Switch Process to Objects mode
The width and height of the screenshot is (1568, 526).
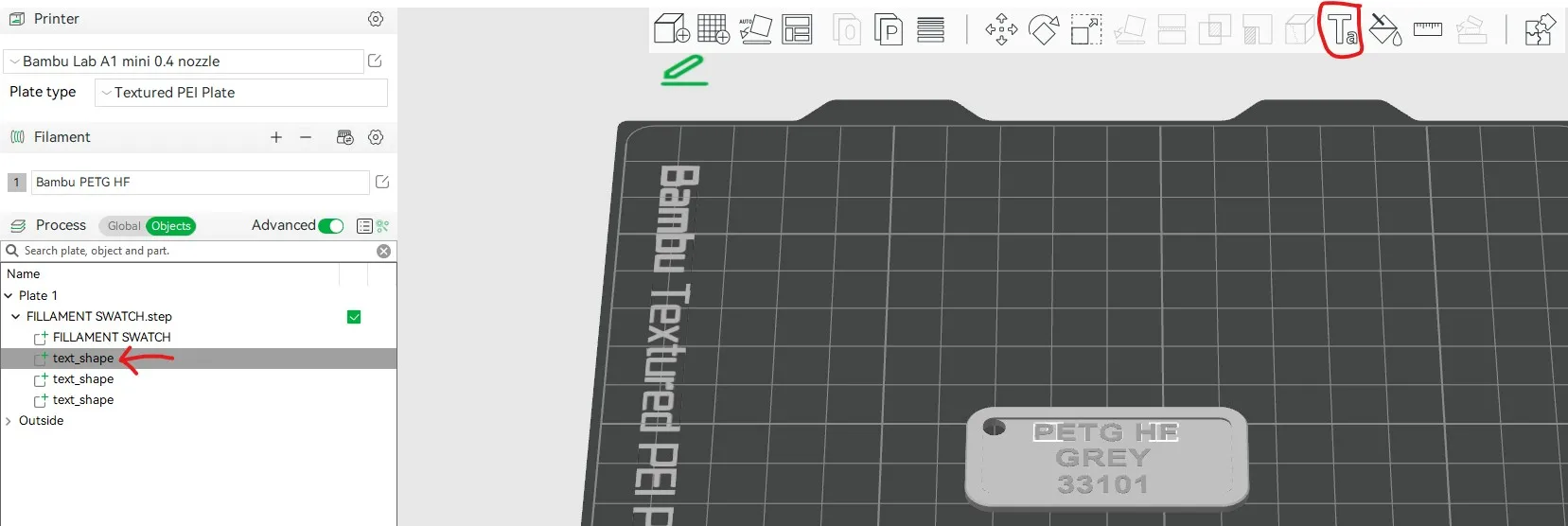coord(170,226)
